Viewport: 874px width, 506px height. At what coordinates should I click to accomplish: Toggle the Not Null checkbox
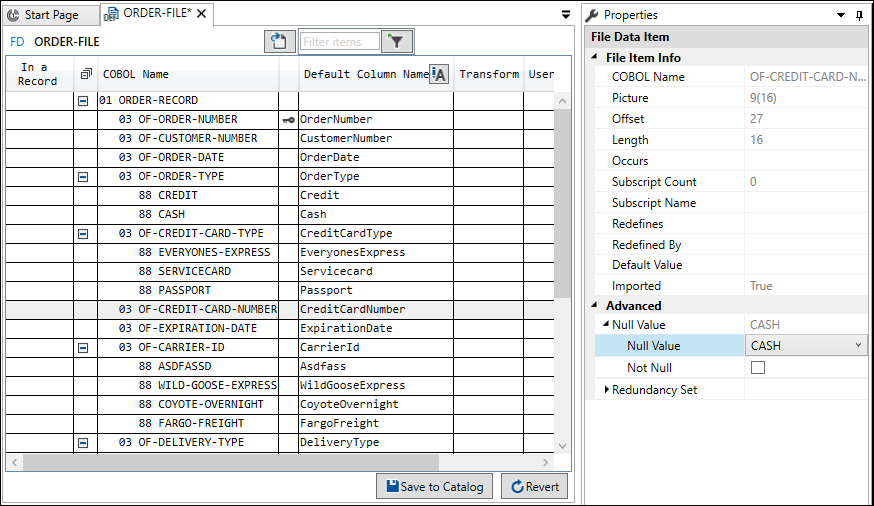[x=758, y=368]
